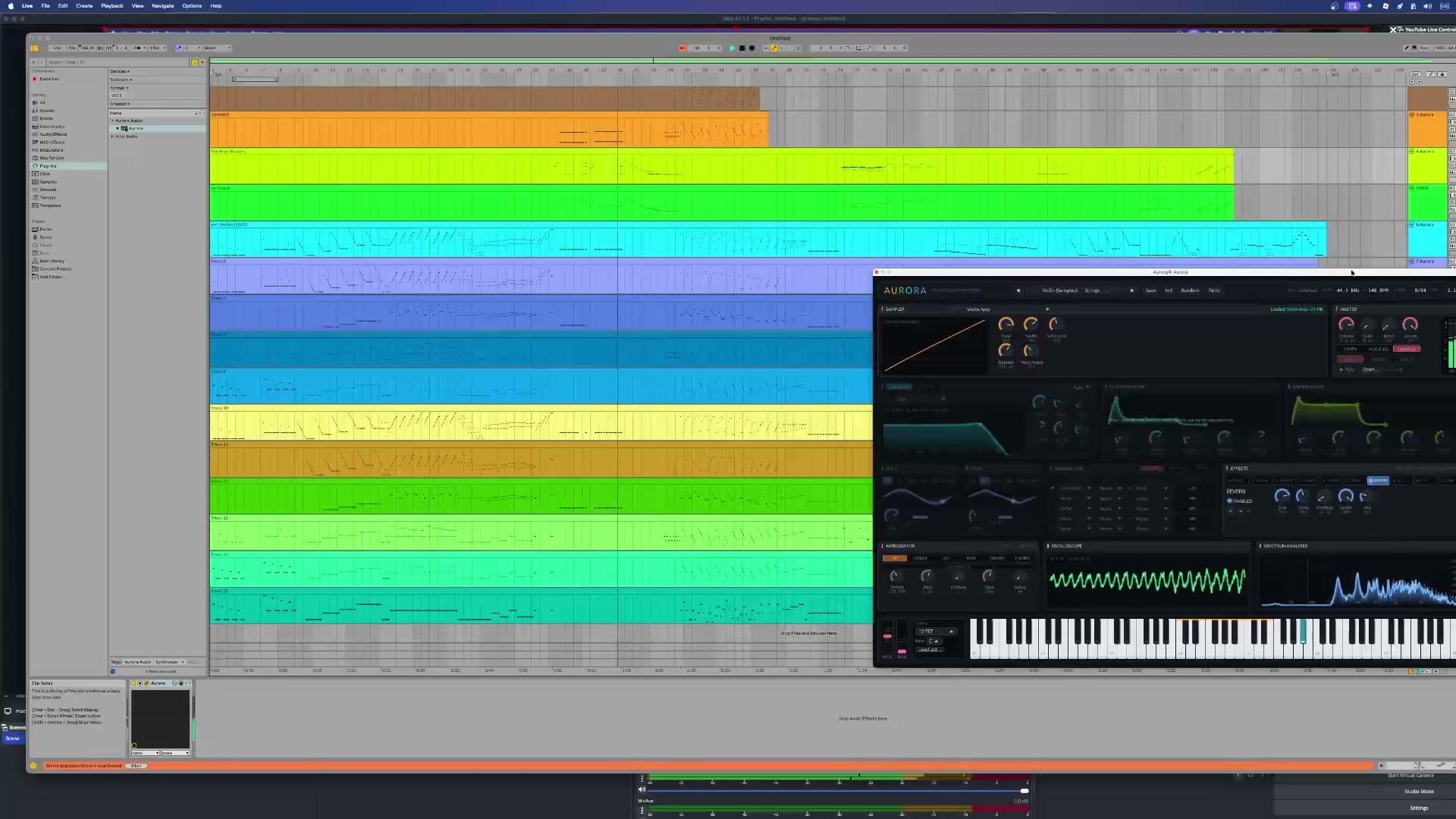
Task: Click the Master Voices knob
Action: pyautogui.click(x=1410, y=325)
